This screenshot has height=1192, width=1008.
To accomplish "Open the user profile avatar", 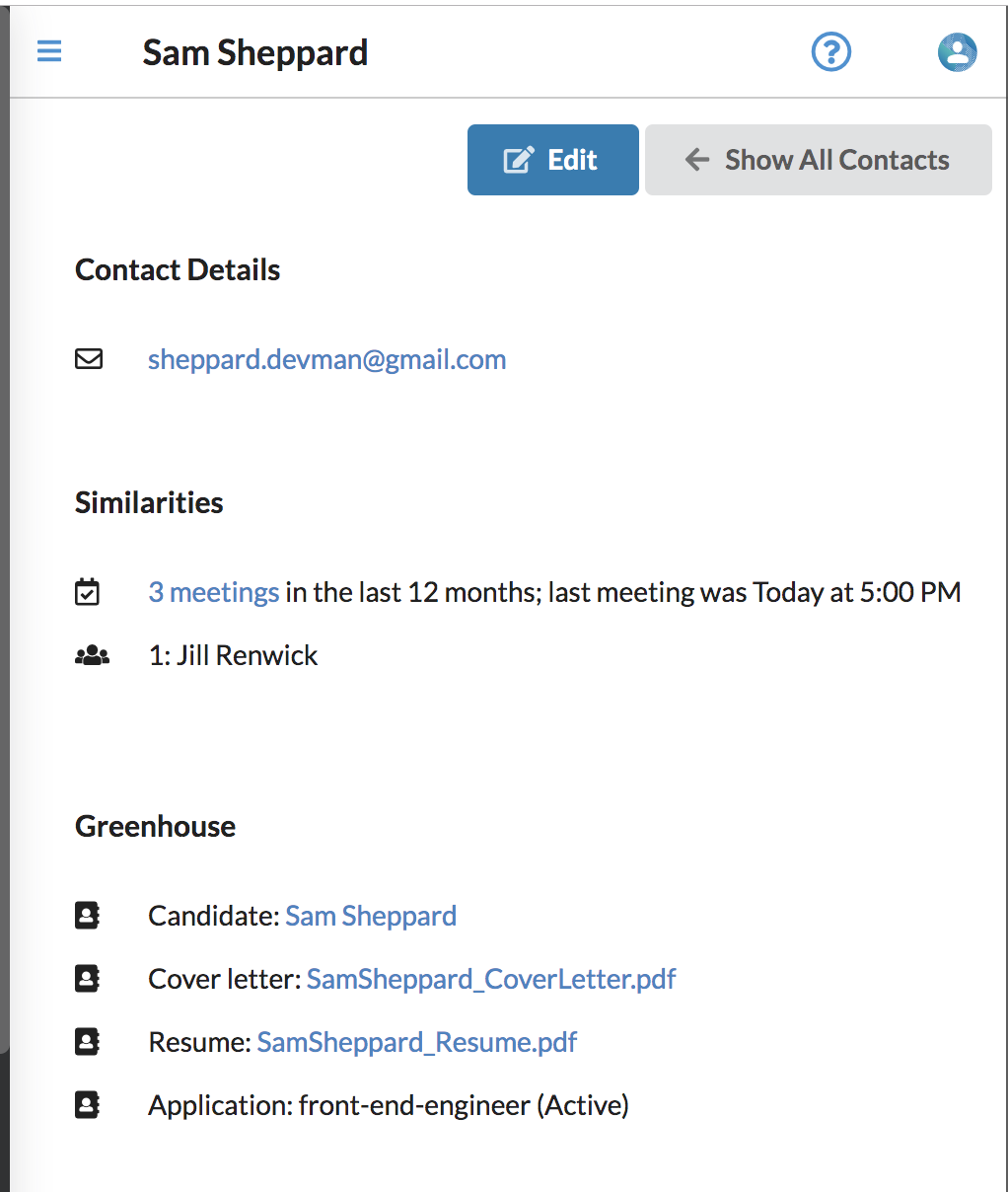I will pyautogui.click(x=957, y=51).
